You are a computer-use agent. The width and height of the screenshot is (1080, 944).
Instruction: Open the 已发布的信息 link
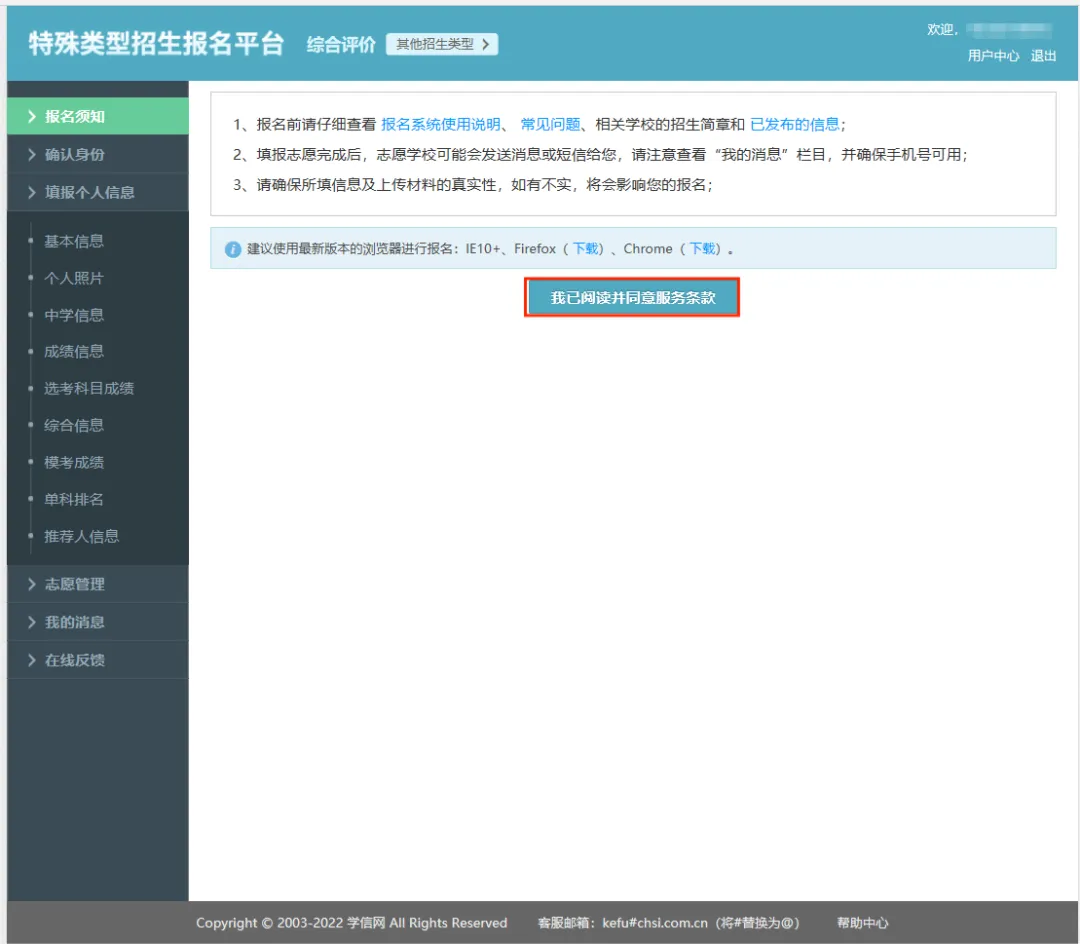pyautogui.click(x=795, y=125)
